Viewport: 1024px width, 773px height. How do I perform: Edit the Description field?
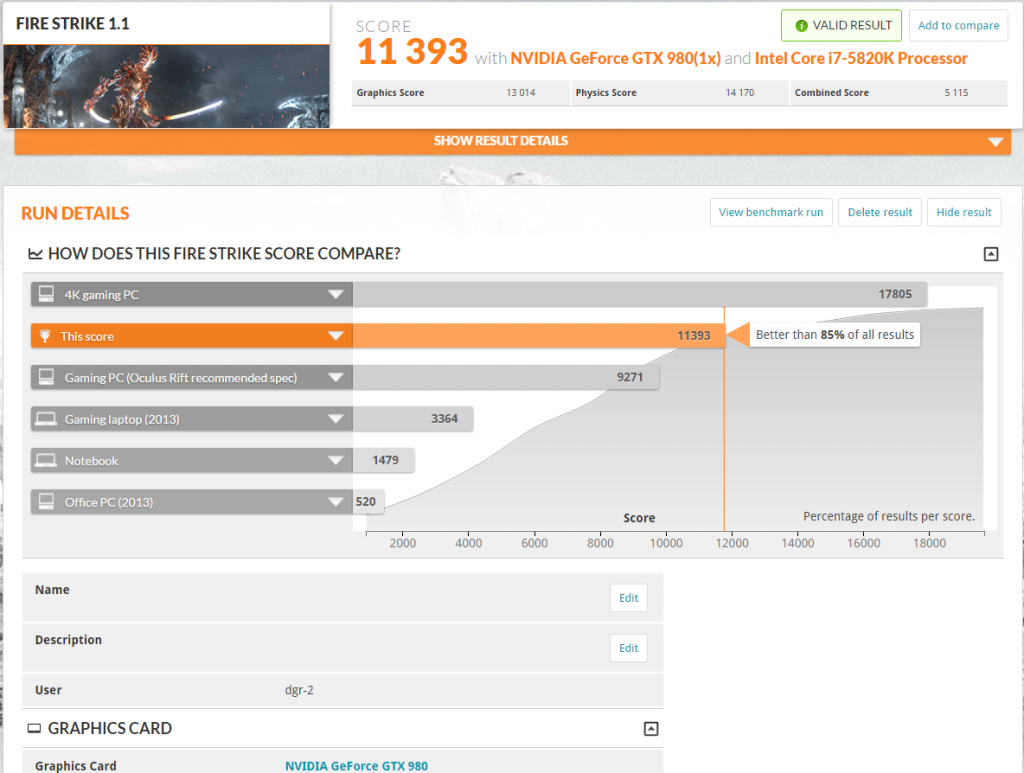click(628, 648)
